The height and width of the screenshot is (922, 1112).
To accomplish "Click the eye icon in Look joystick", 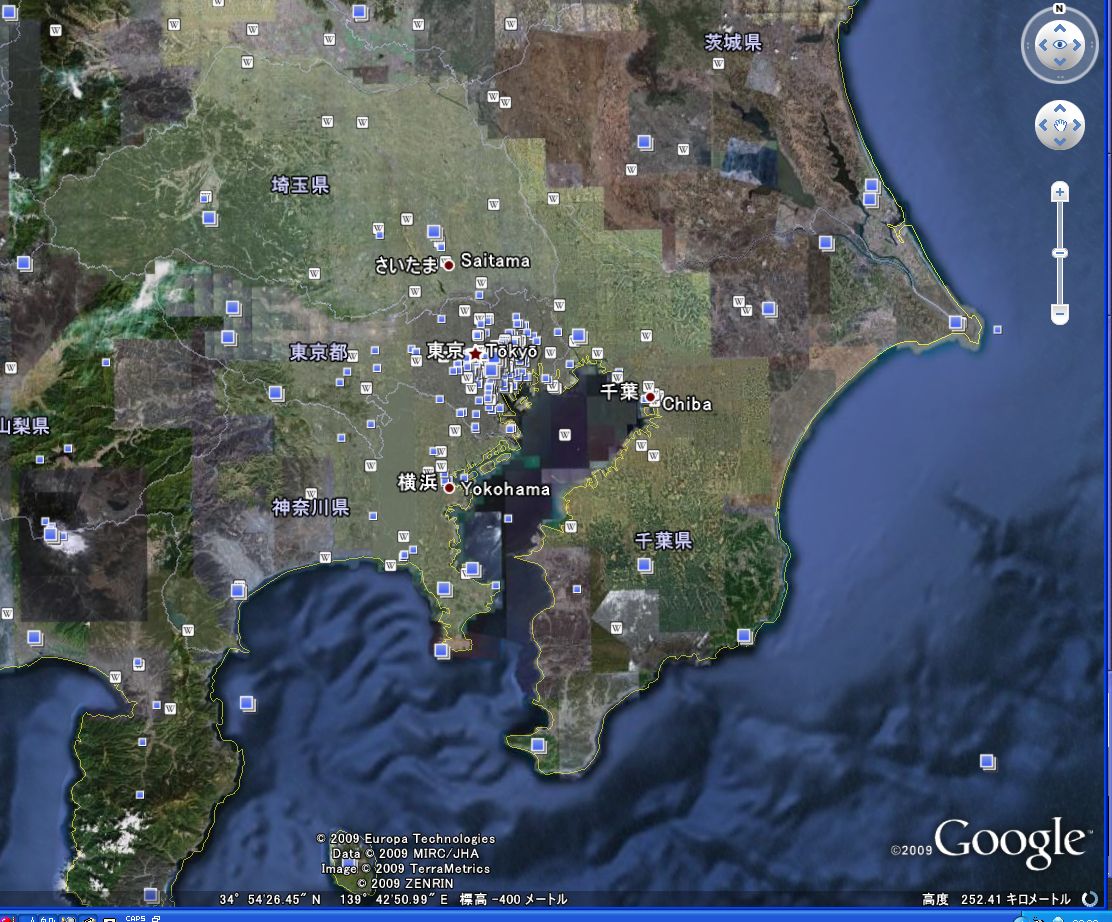I will point(1060,45).
